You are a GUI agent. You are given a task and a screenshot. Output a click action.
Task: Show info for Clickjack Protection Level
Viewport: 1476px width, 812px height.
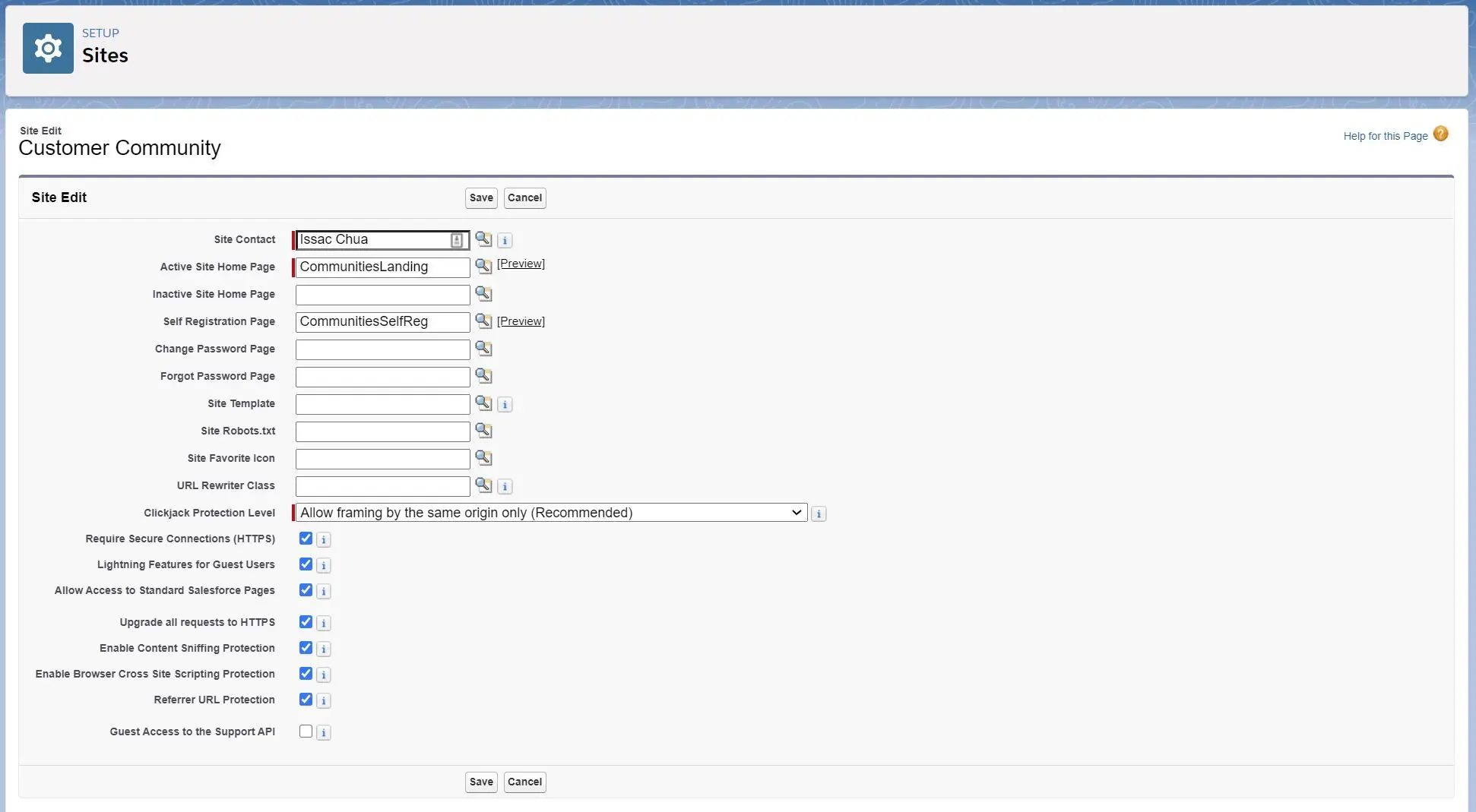tap(819, 514)
